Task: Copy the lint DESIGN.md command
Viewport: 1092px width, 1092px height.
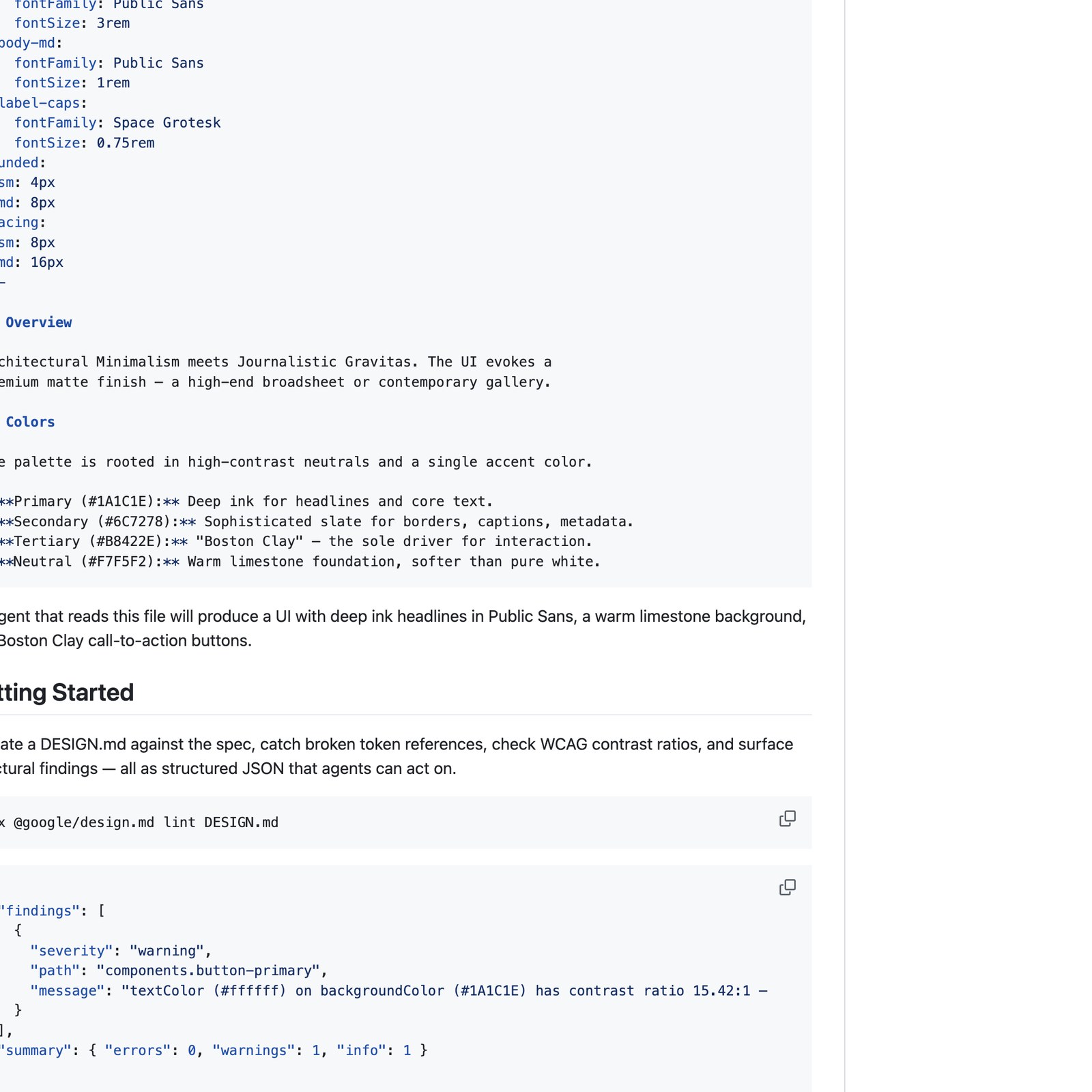Action: 787,818
